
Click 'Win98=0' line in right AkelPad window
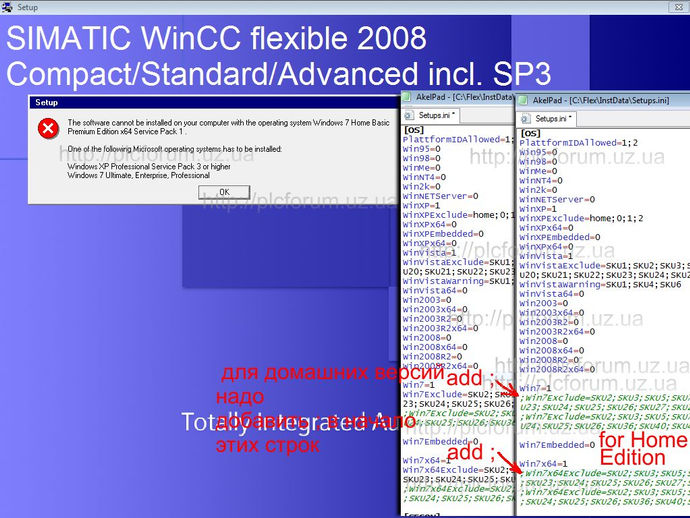538,162
